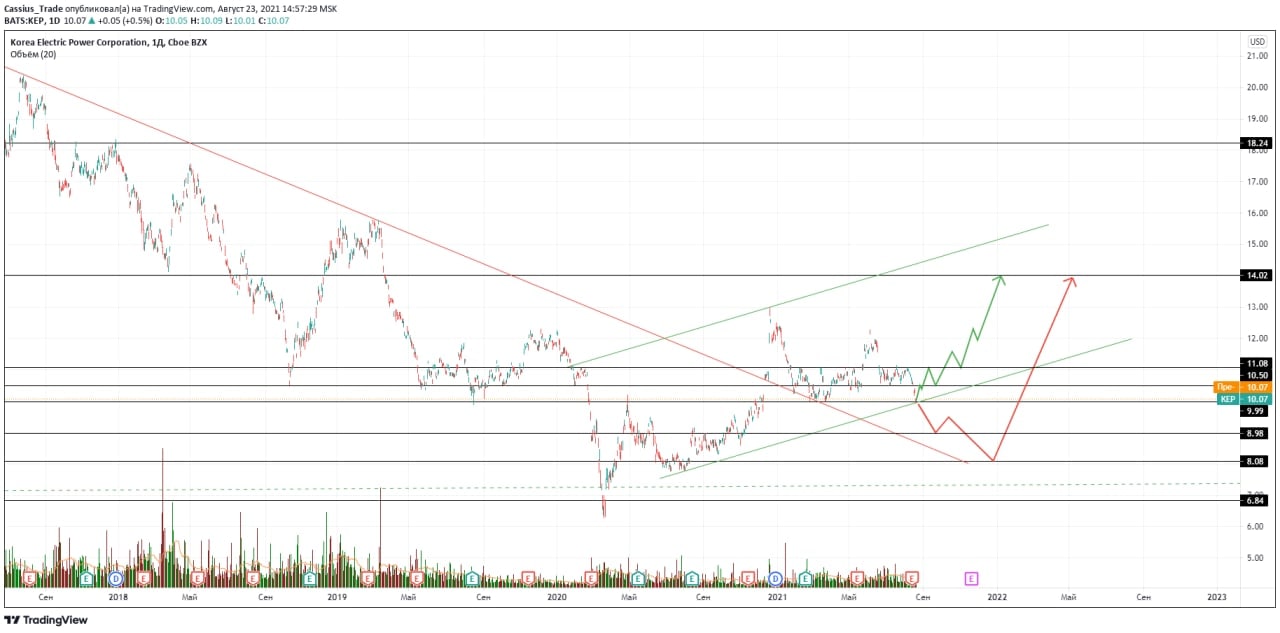Click the 8.98 level price label
This screenshot has width=1280, height=633.
point(1256,433)
